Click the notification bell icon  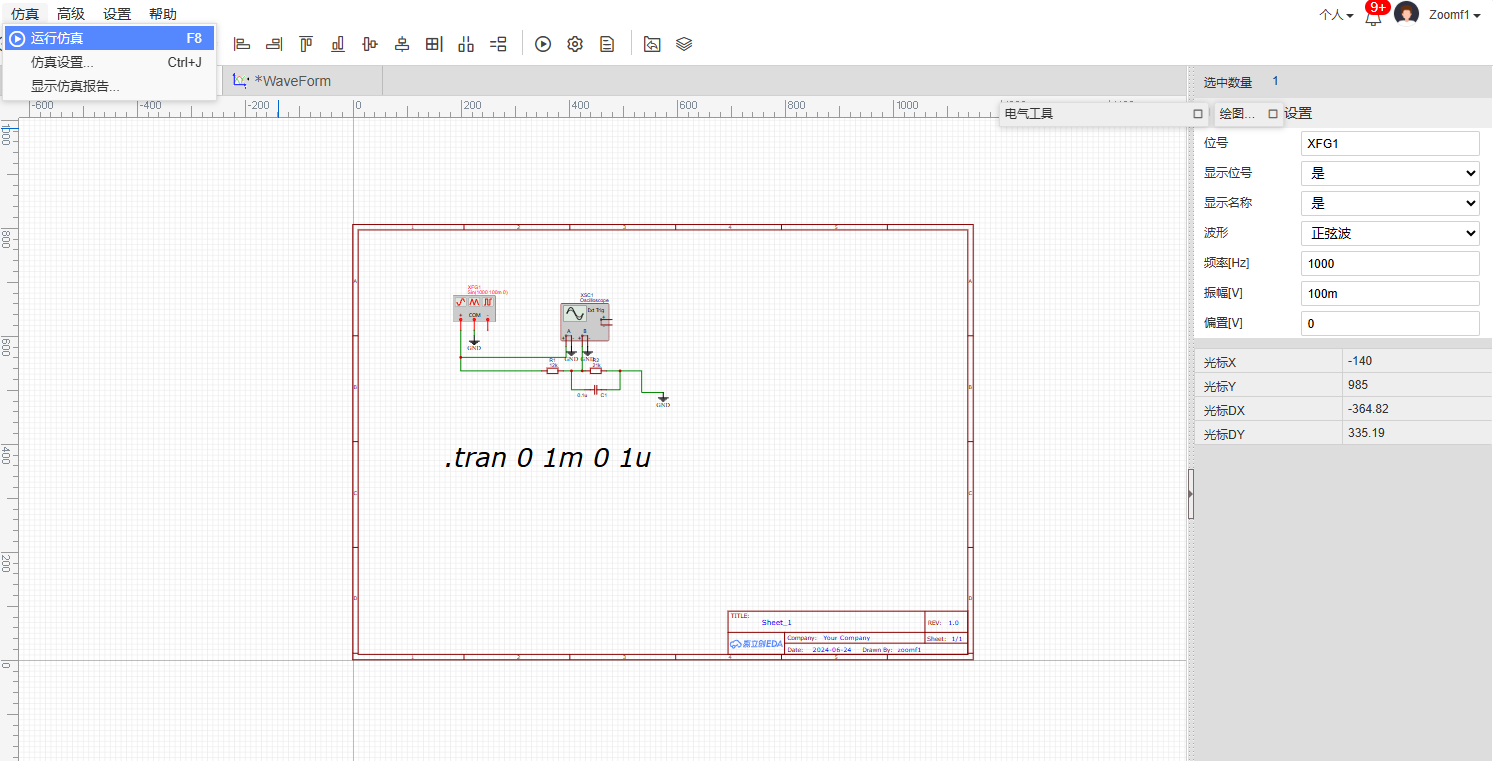pyautogui.click(x=1373, y=16)
